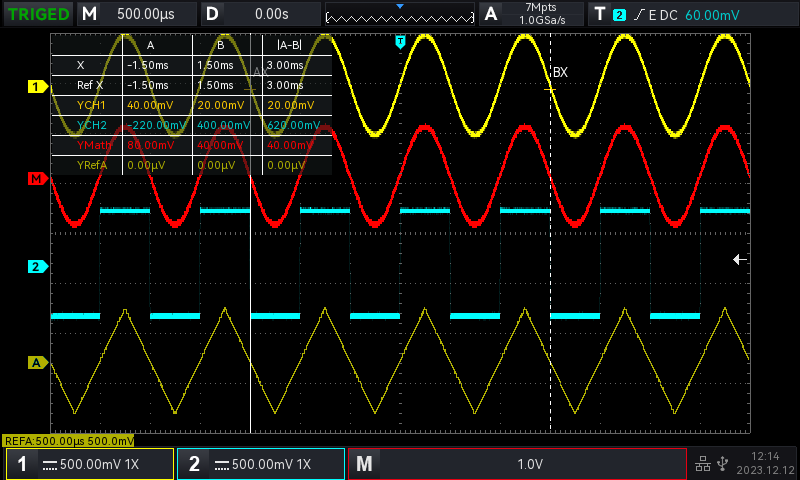Open trigger settings showing 60.00mV
This screenshot has height=480, width=800.
(693, 14)
